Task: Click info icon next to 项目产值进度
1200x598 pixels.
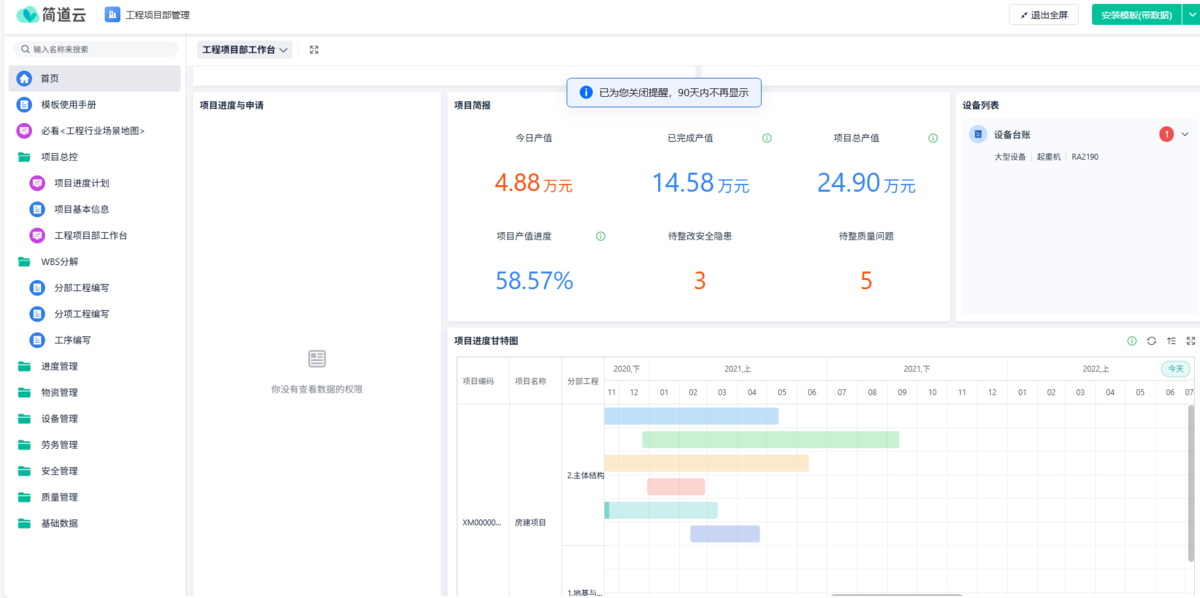Action: (x=601, y=236)
